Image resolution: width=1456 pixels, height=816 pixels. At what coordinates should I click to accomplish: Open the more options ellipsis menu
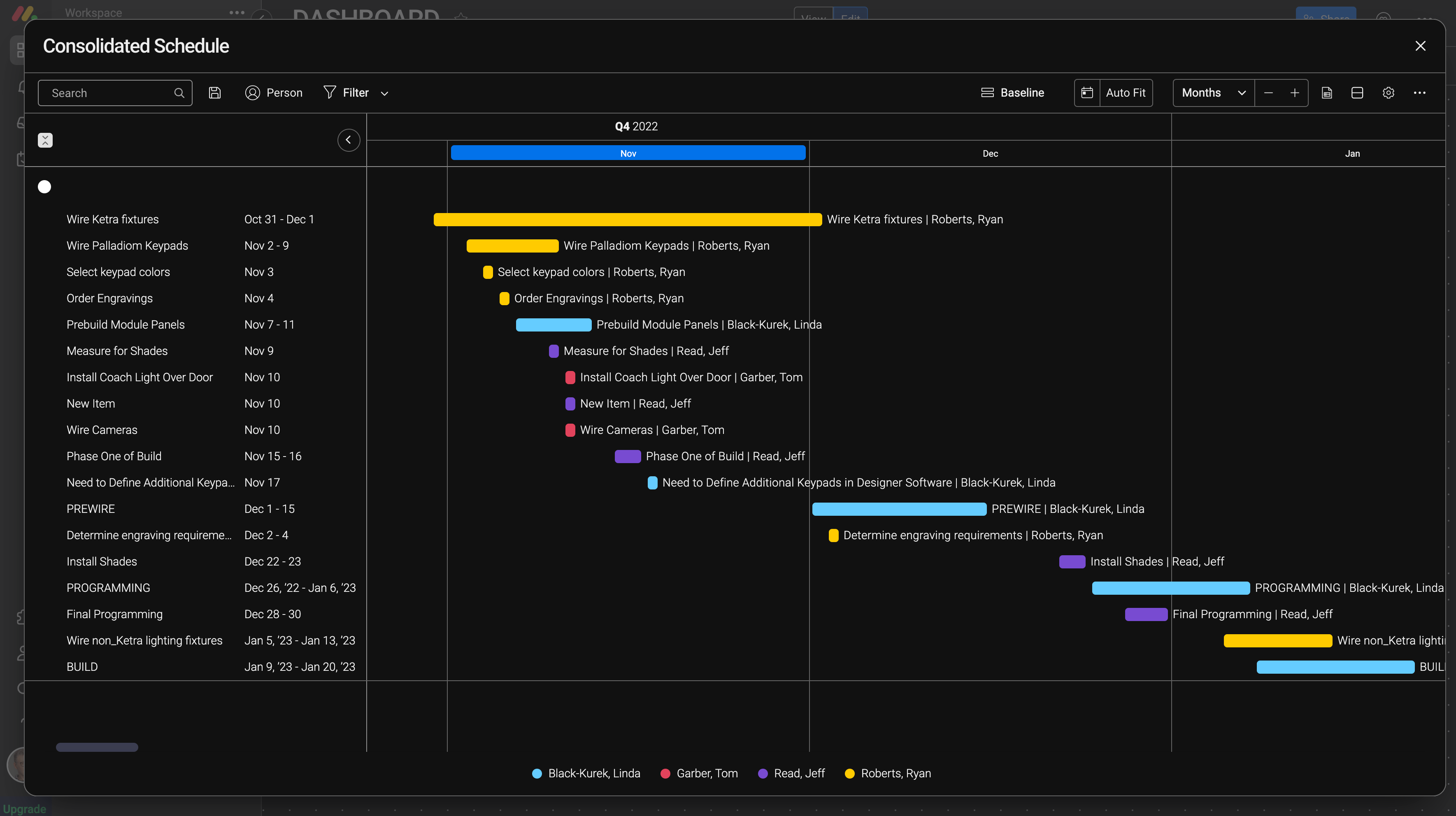point(1419,93)
